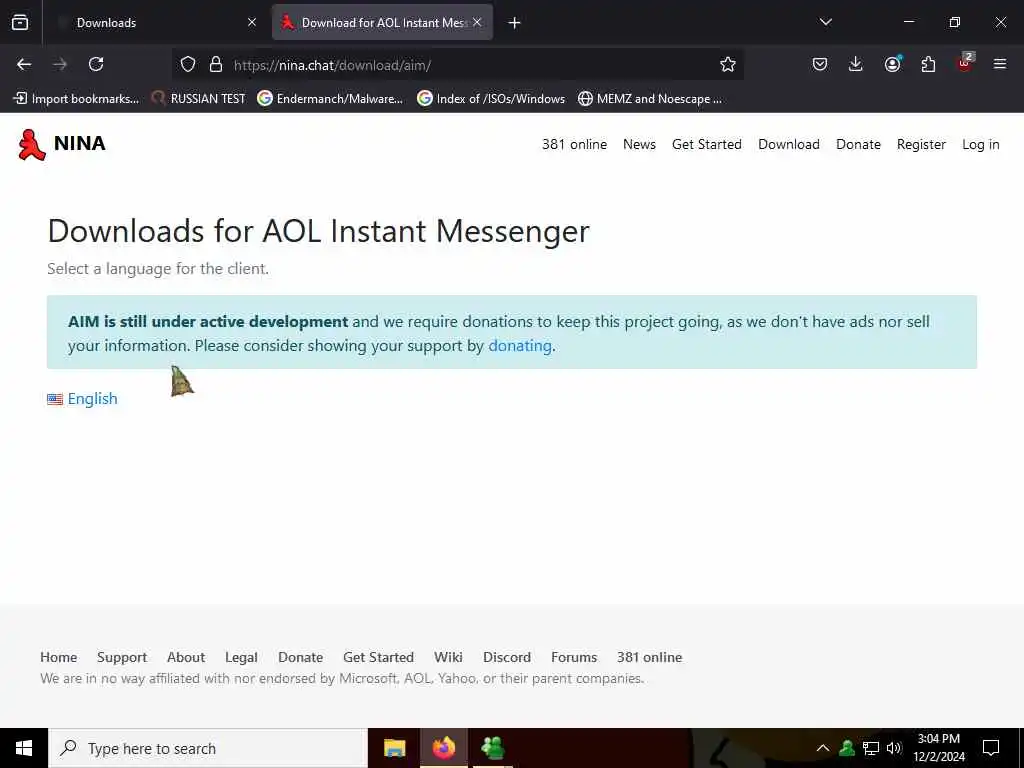Image resolution: width=1024 pixels, height=768 pixels.
Task: Open the green buddies messenger taskbar icon
Action: pyautogui.click(x=493, y=748)
